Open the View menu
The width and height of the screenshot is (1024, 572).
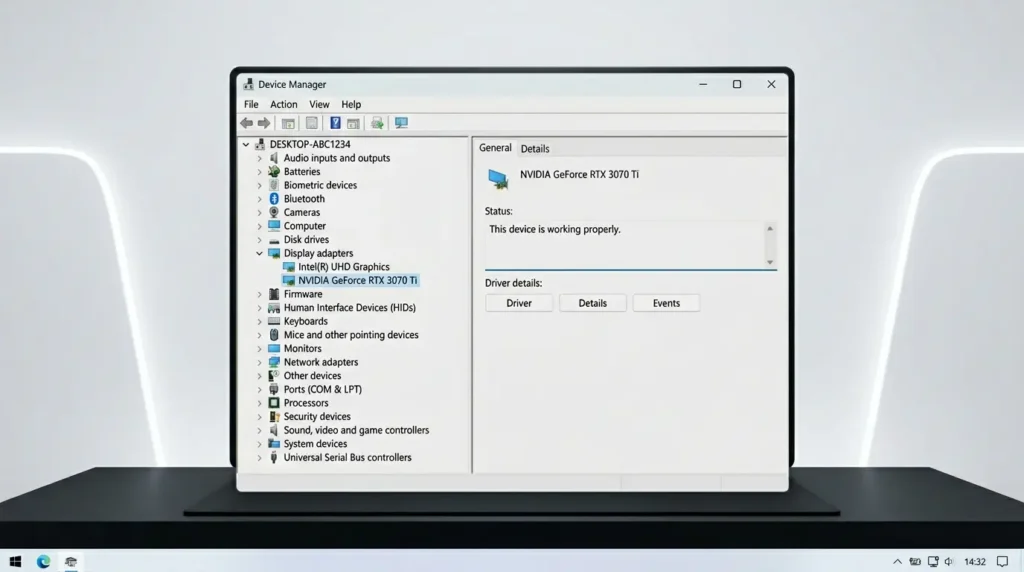(319, 104)
